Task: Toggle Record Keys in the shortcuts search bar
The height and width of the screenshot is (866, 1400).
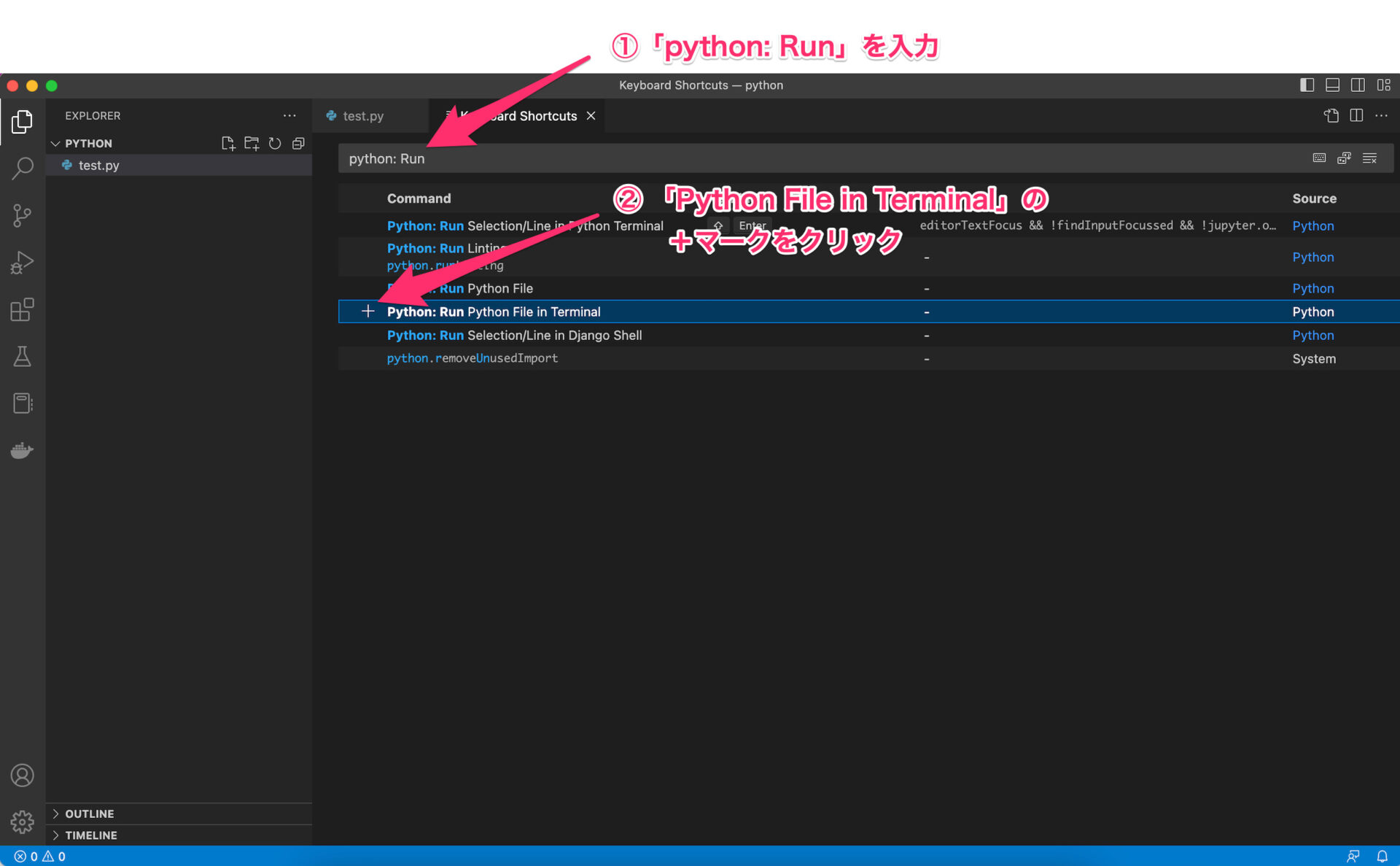Action: (x=1319, y=158)
